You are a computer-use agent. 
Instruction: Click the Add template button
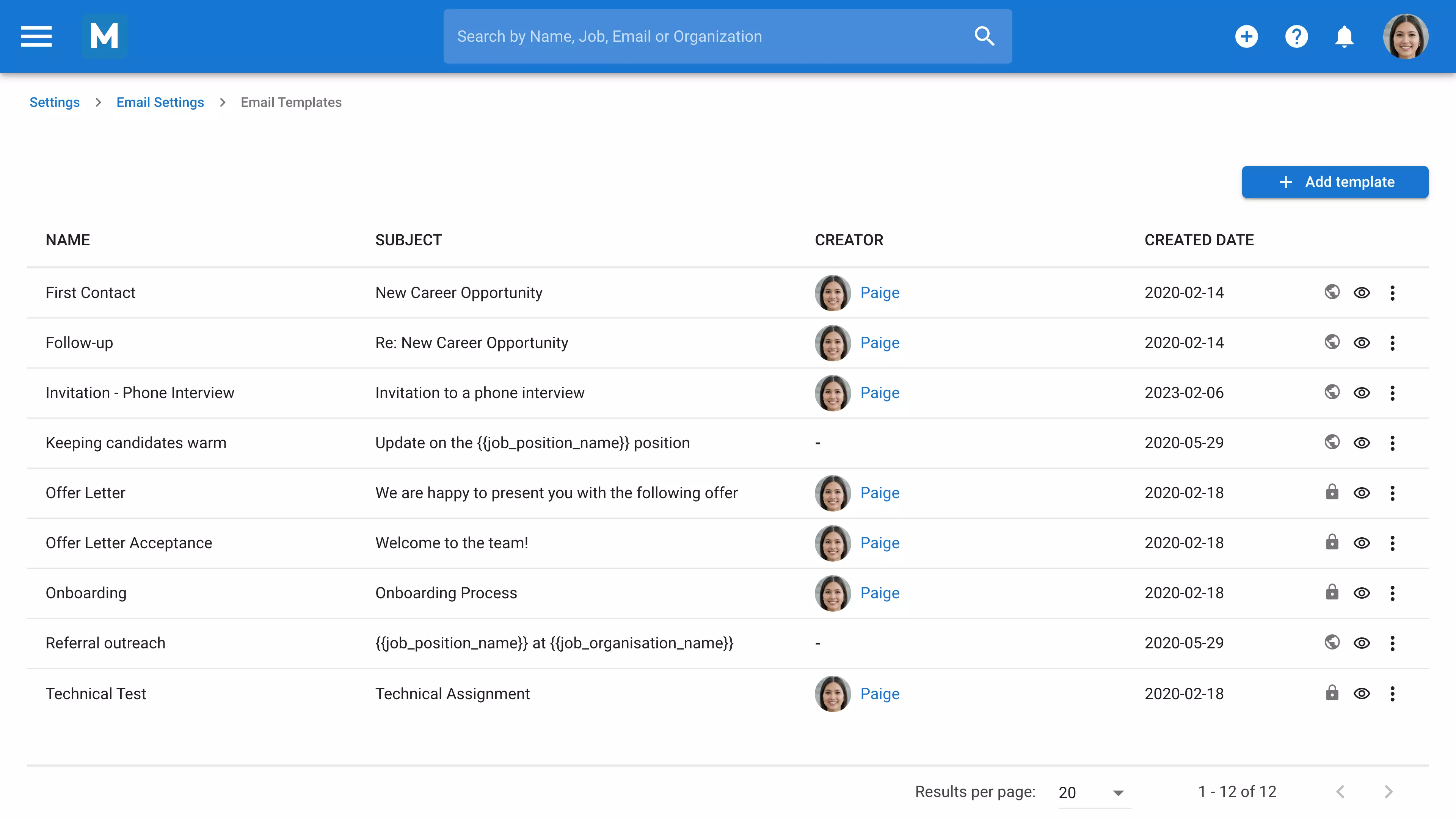1335,182
